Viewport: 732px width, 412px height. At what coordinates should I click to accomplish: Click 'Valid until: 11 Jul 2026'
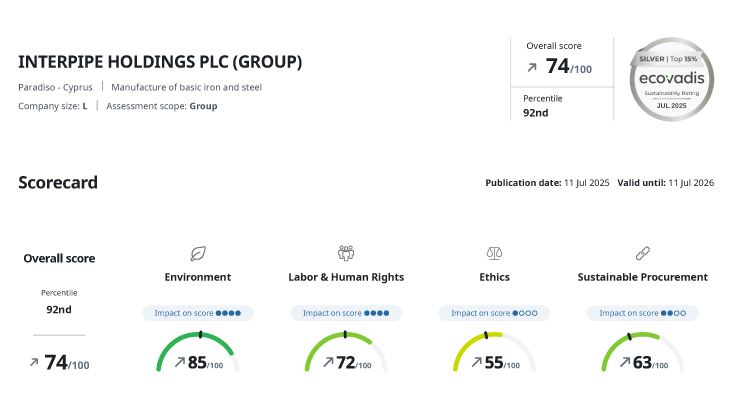[x=666, y=183]
